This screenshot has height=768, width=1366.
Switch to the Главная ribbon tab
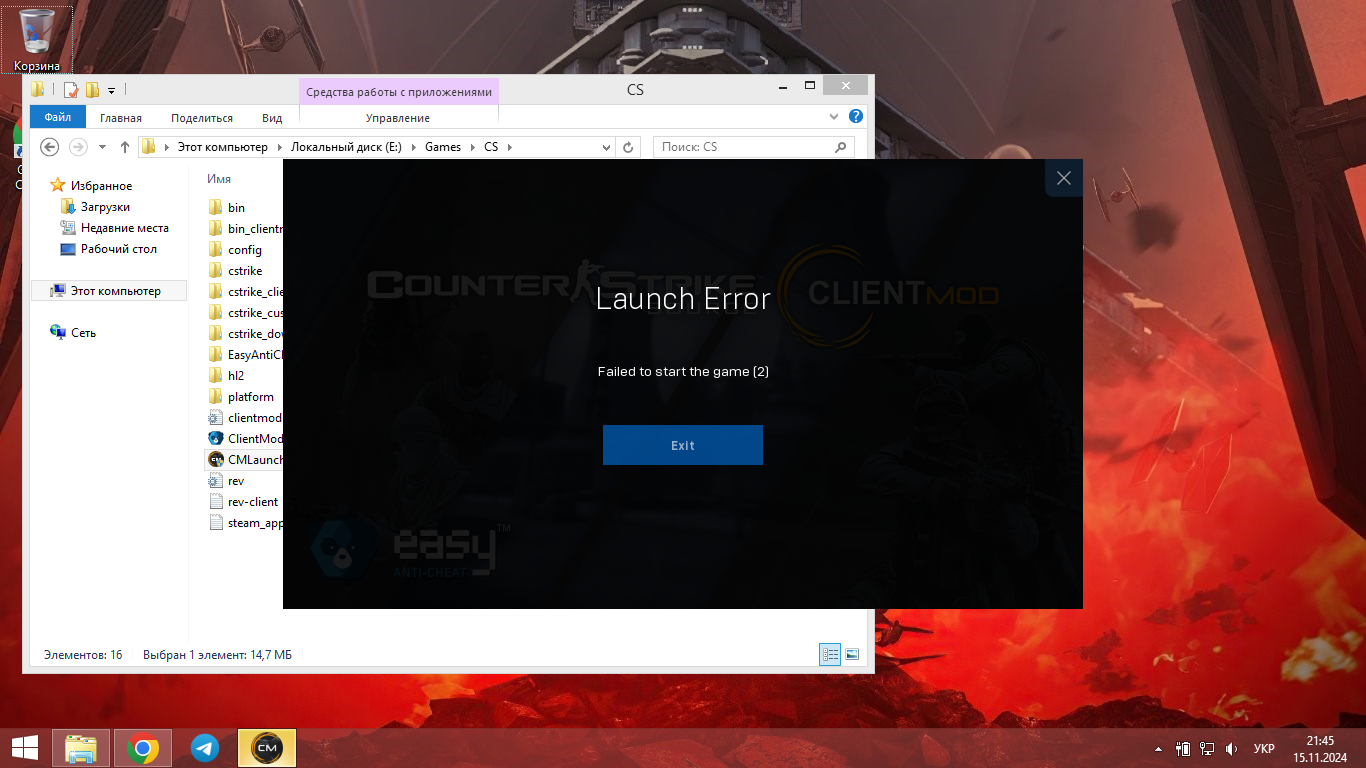click(120, 118)
